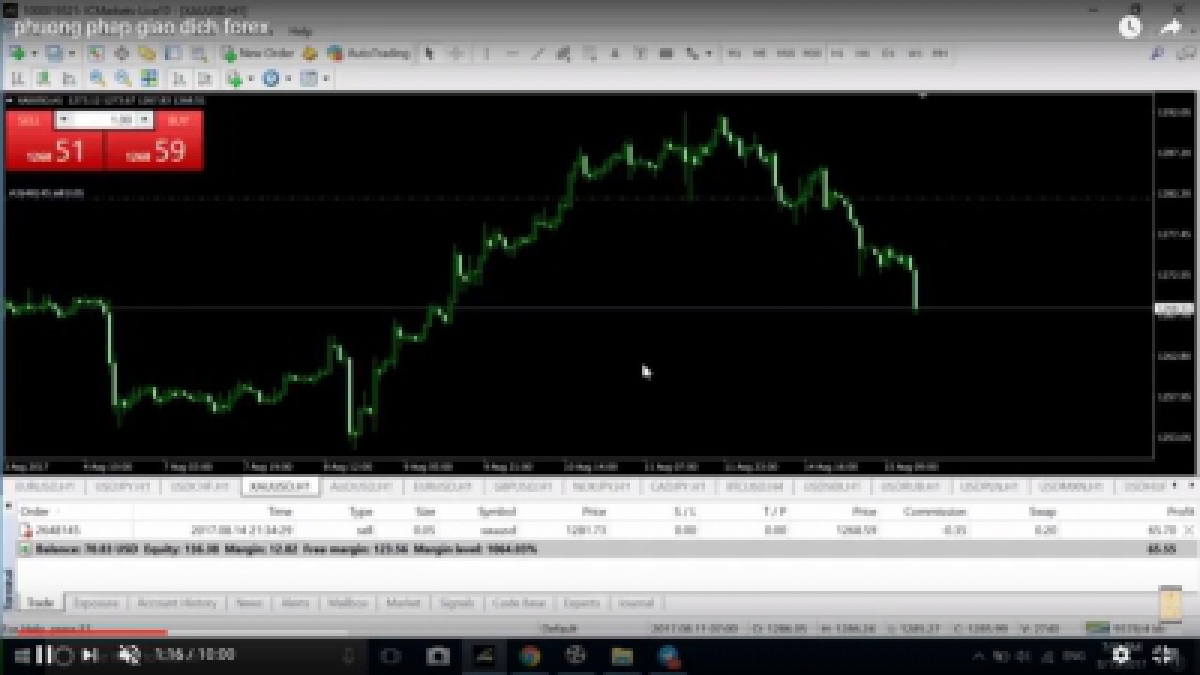Click the red SELL price panel

[x=55, y=151]
